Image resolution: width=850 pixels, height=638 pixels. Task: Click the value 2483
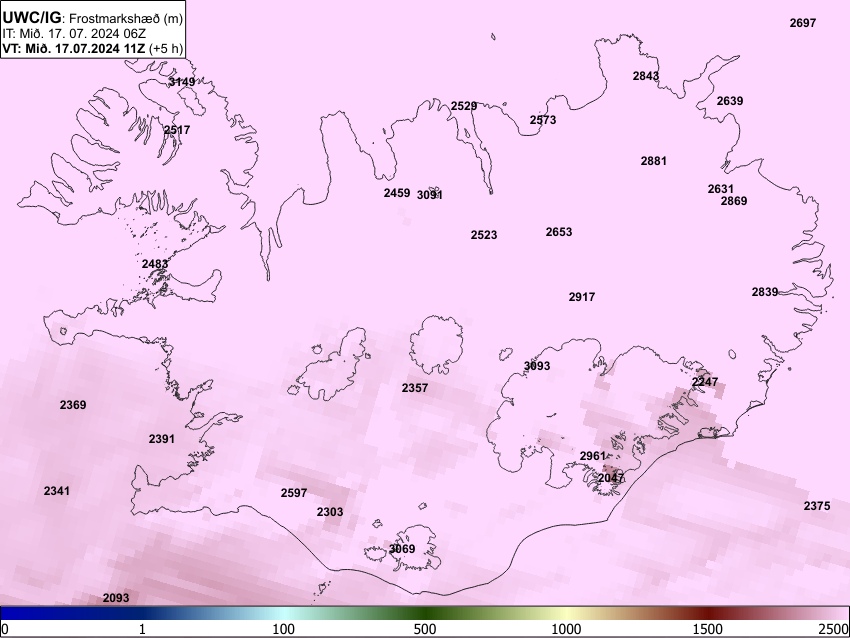154,264
